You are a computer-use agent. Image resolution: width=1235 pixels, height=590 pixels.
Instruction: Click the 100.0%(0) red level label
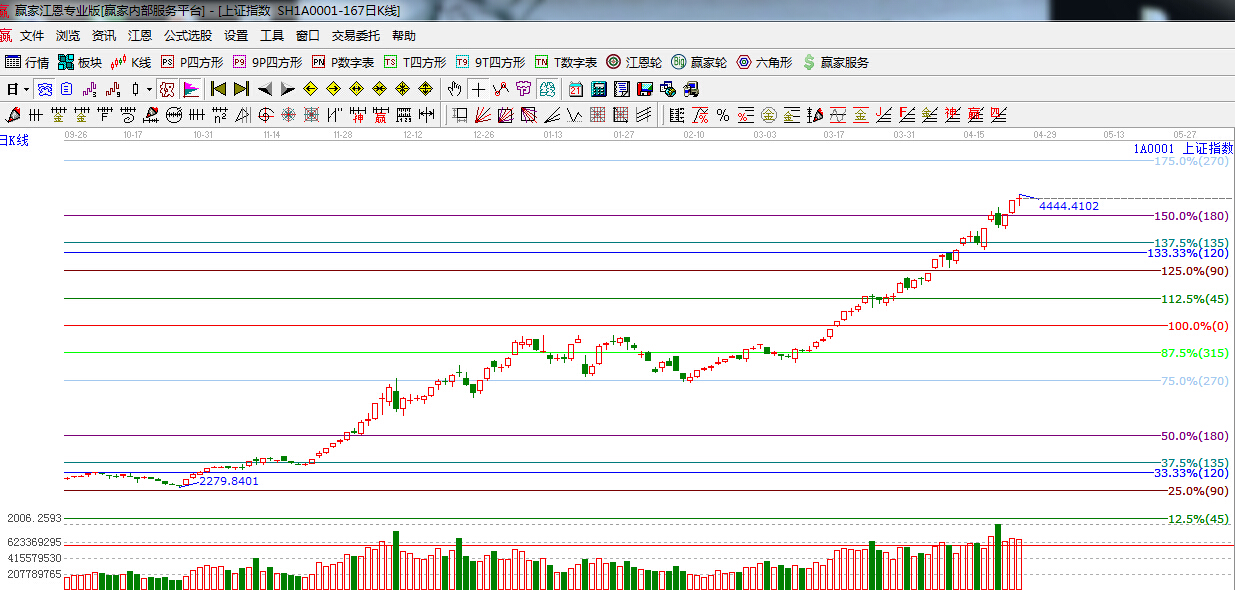pyautogui.click(x=1200, y=326)
